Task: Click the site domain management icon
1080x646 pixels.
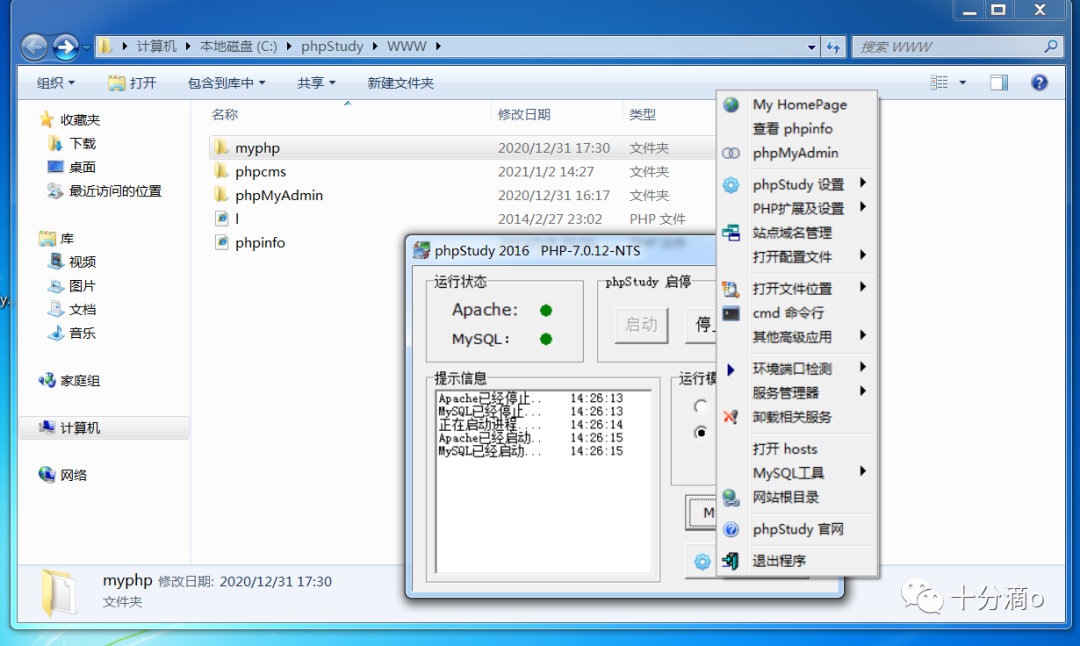Action: (731, 233)
